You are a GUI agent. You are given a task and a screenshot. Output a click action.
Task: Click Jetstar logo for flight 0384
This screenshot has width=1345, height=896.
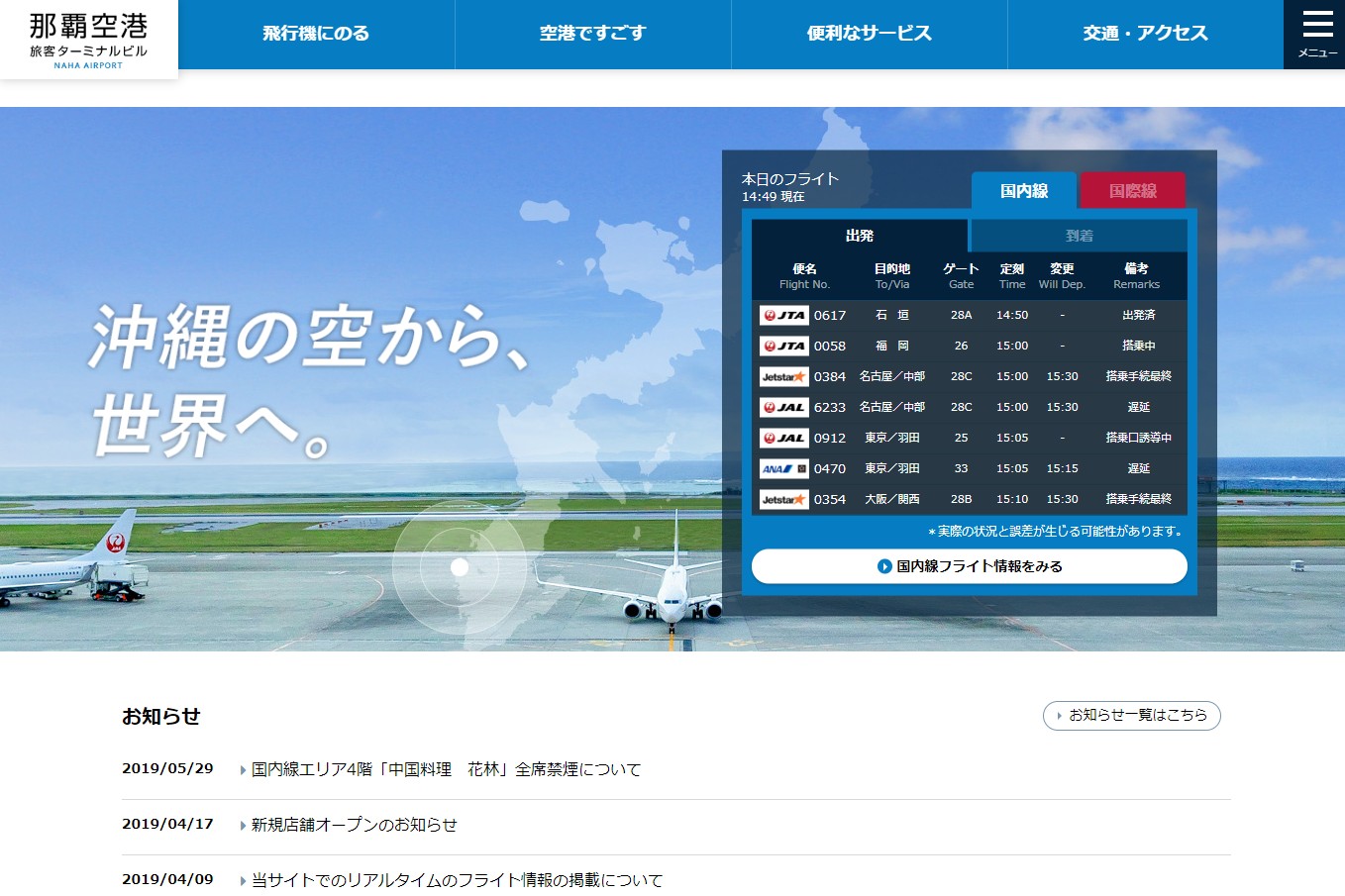783,376
